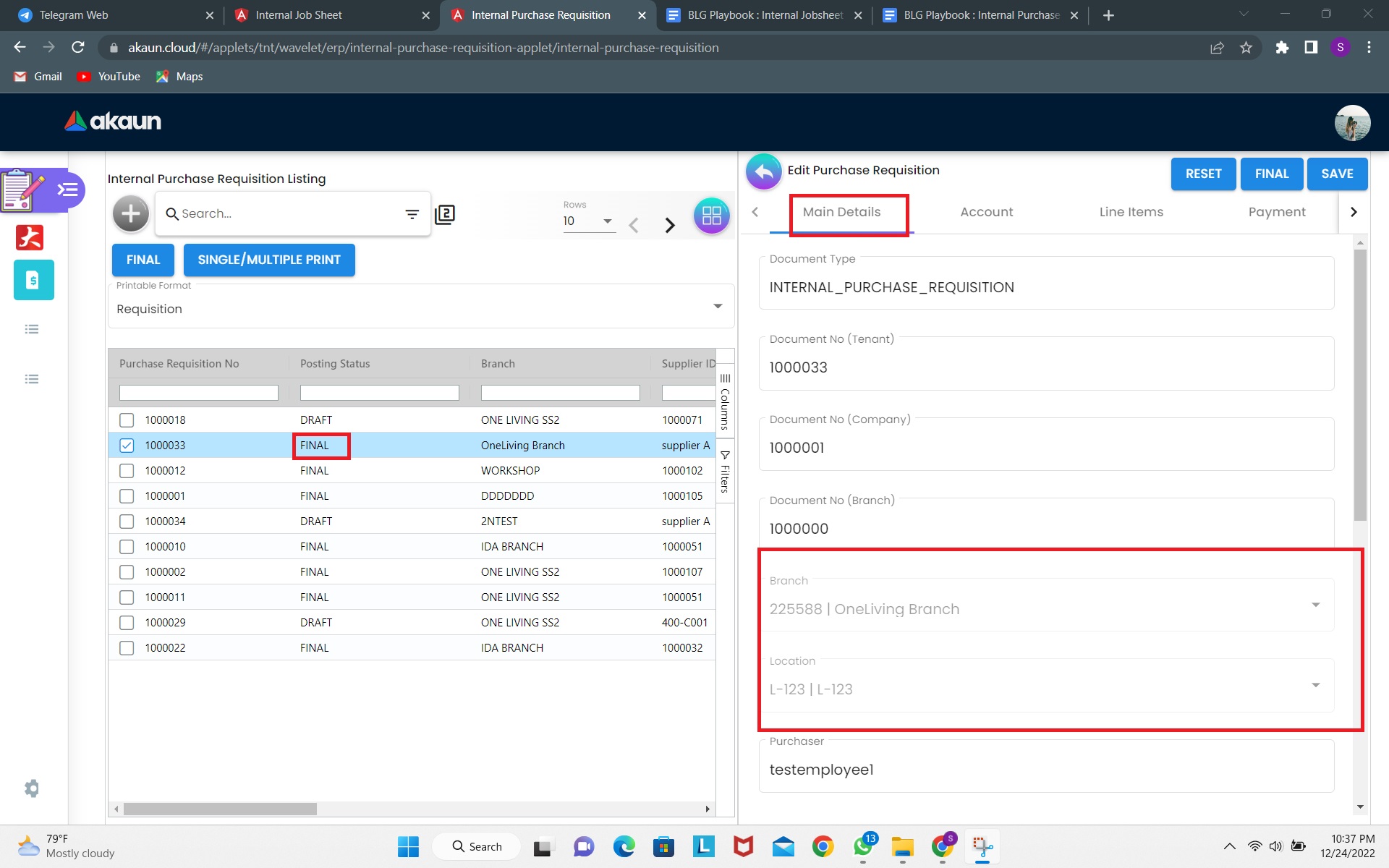Click the table's horizontal scrollbar thumb
Viewport: 1389px width, 868px height.
[x=220, y=809]
